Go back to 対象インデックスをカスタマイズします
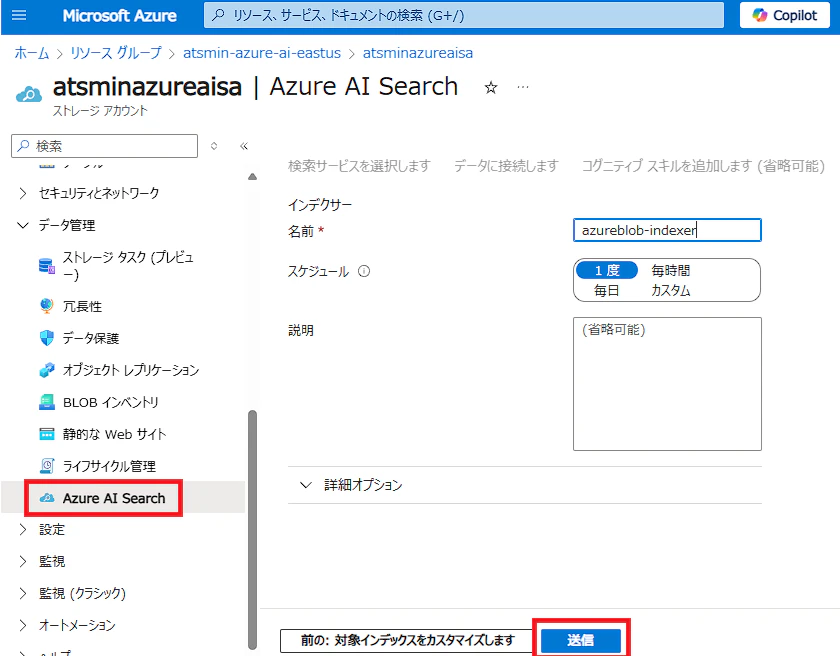This screenshot has height=656, width=840. 407,640
